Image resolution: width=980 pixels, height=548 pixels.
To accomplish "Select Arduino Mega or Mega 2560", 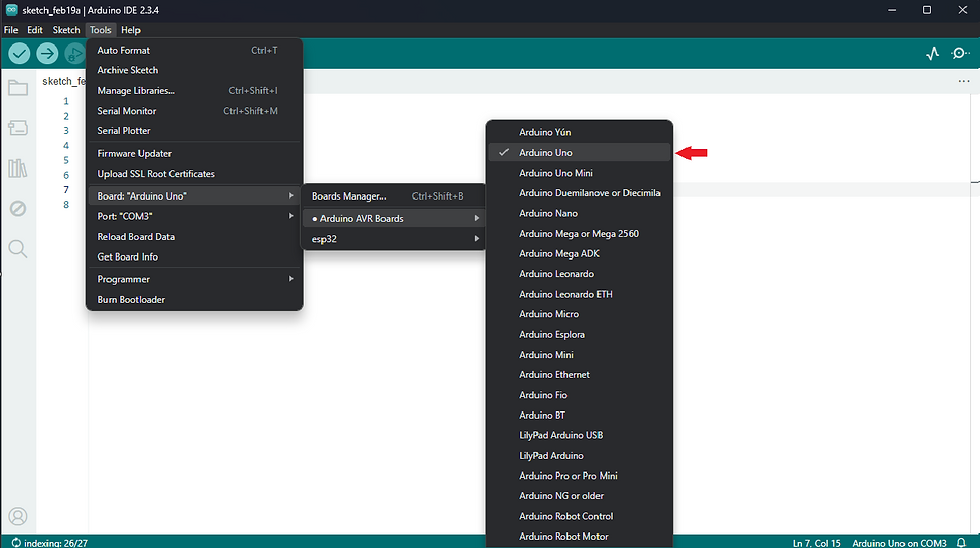I will coord(579,234).
